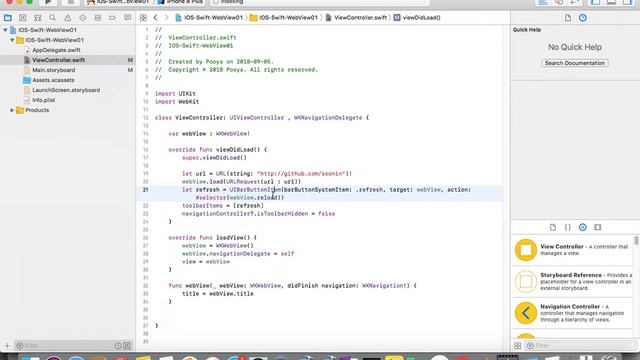Click 'super.viewDidLoad()' line
The width and height of the screenshot is (640, 360).
point(214,158)
